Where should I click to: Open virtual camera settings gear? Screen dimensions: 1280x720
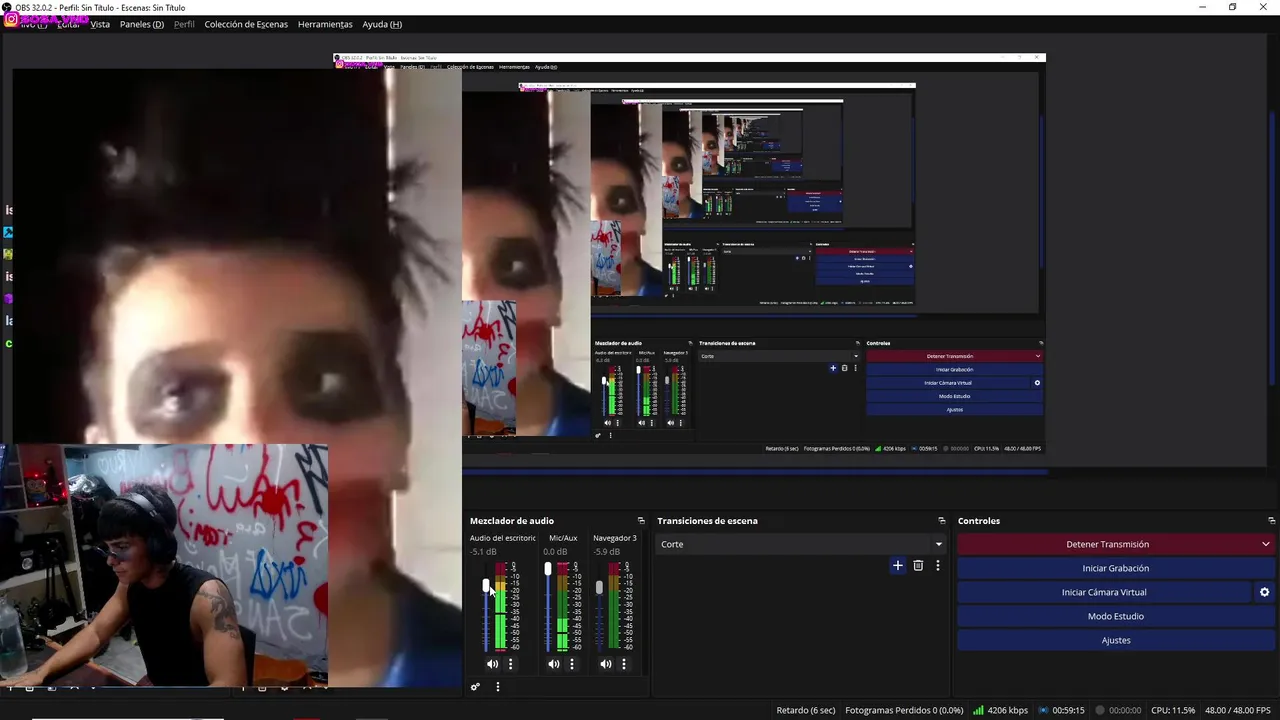1264,592
